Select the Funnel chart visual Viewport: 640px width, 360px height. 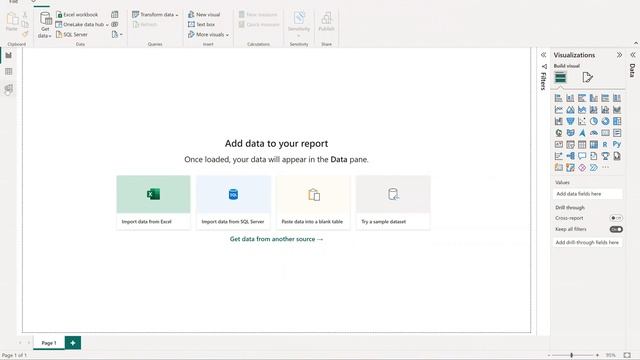pos(570,121)
